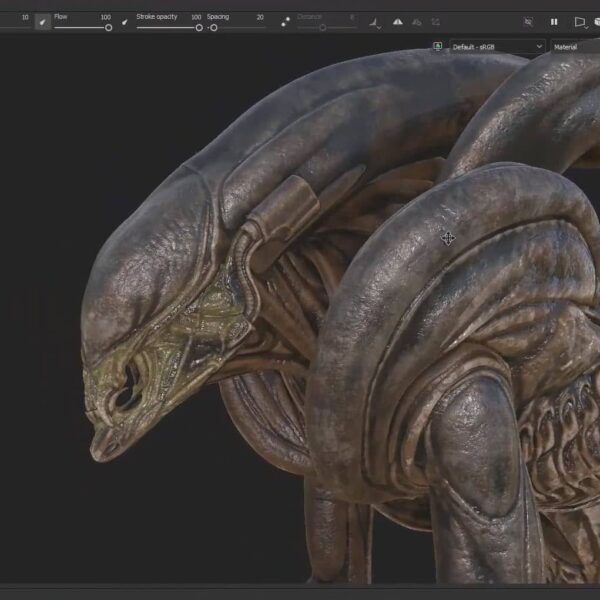
Task: Click the transform axis icon
Action: pos(435,21)
